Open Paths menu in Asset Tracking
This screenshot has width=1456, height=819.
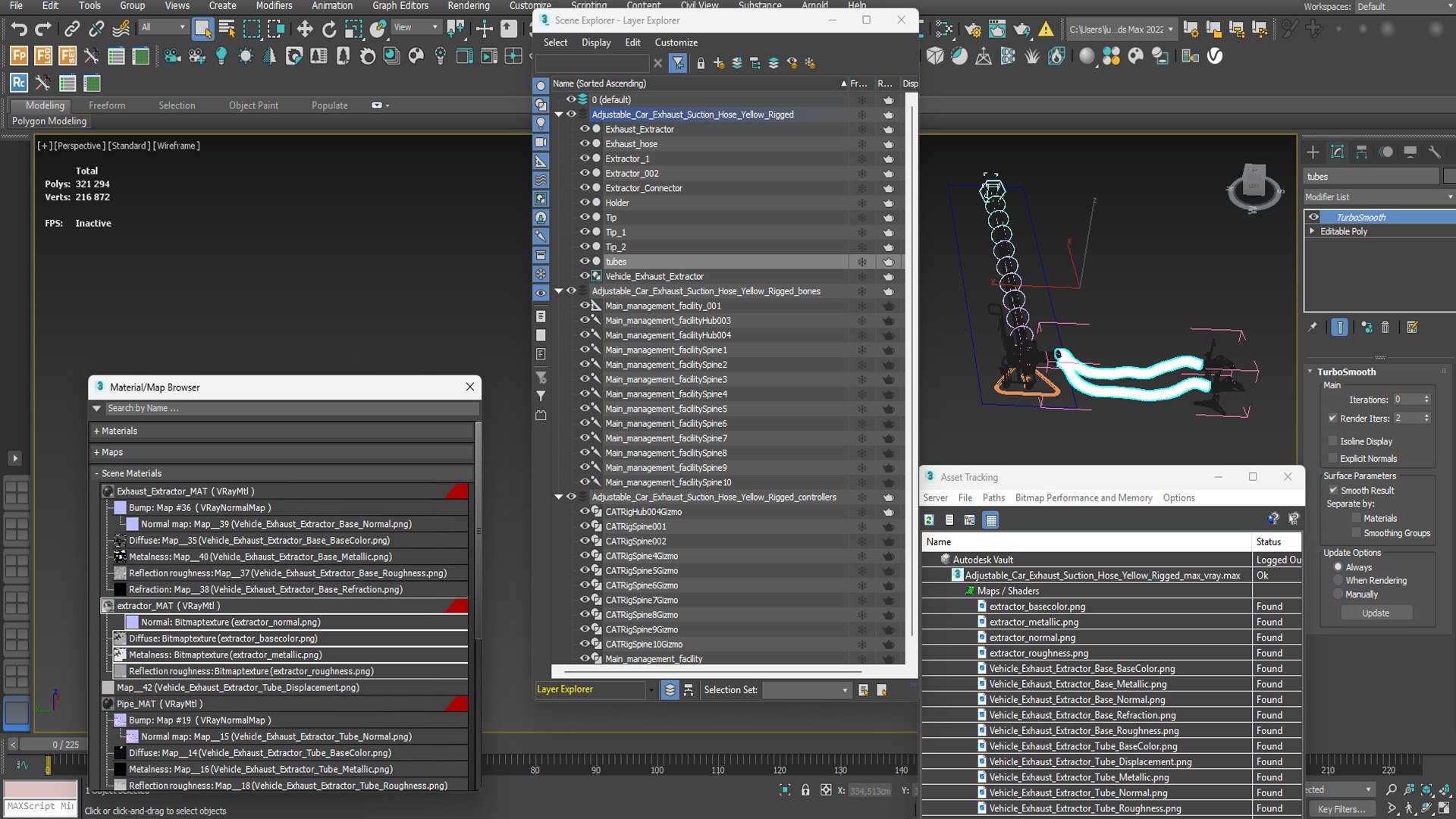(993, 498)
